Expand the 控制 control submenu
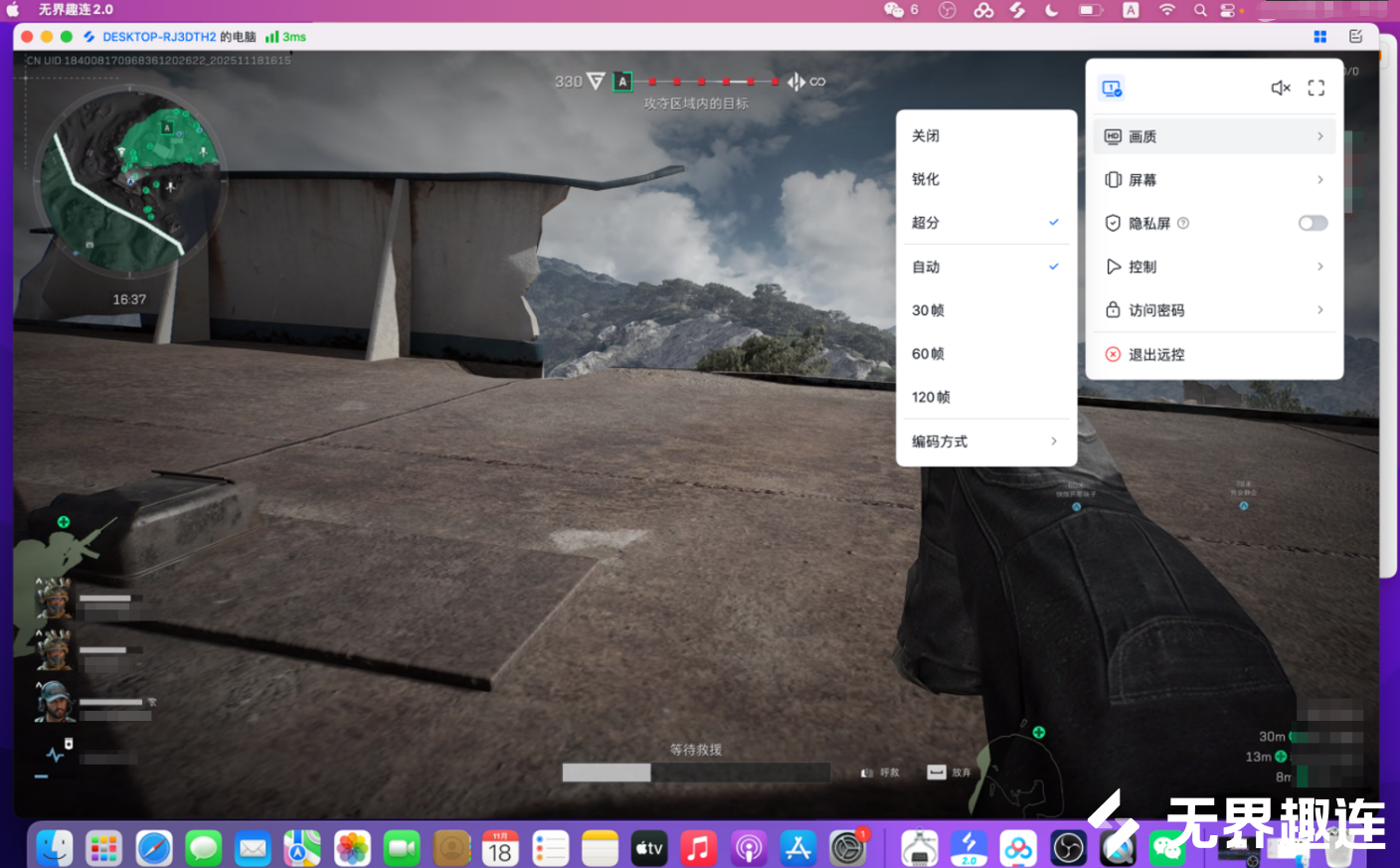The image size is (1400, 868). [x=1214, y=266]
